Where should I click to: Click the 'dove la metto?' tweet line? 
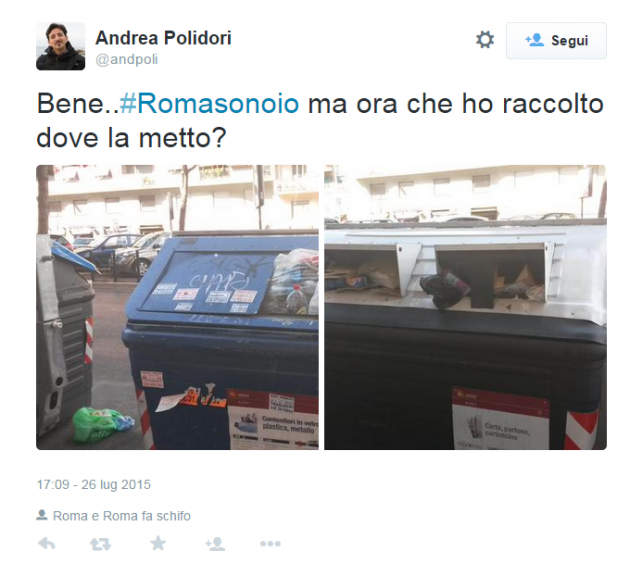click(x=131, y=138)
